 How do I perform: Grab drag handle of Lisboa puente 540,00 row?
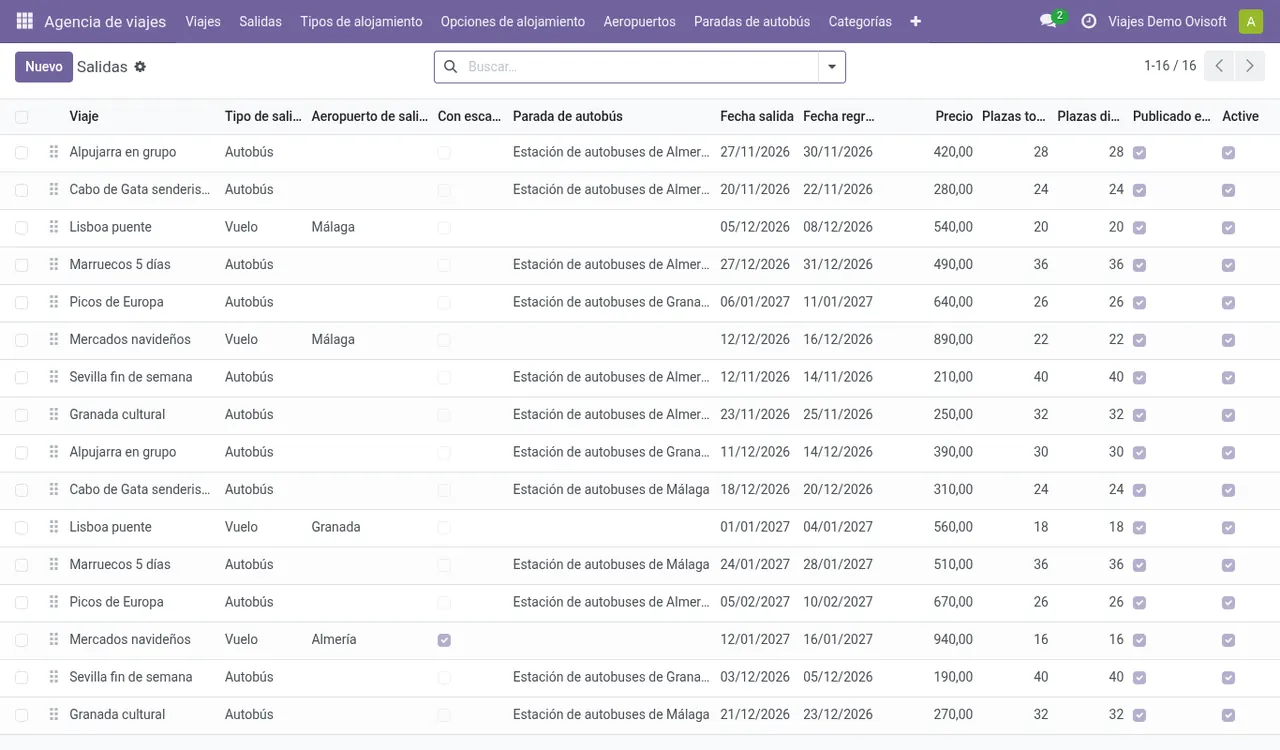(x=54, y=227)
